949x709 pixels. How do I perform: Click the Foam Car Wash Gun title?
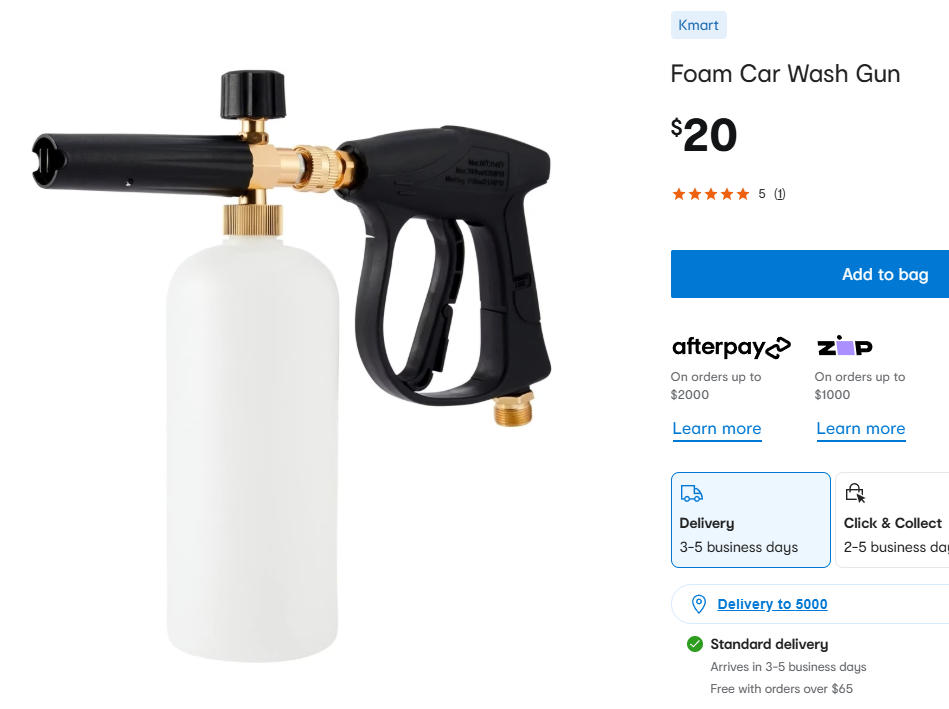click(x=785, y=74)
